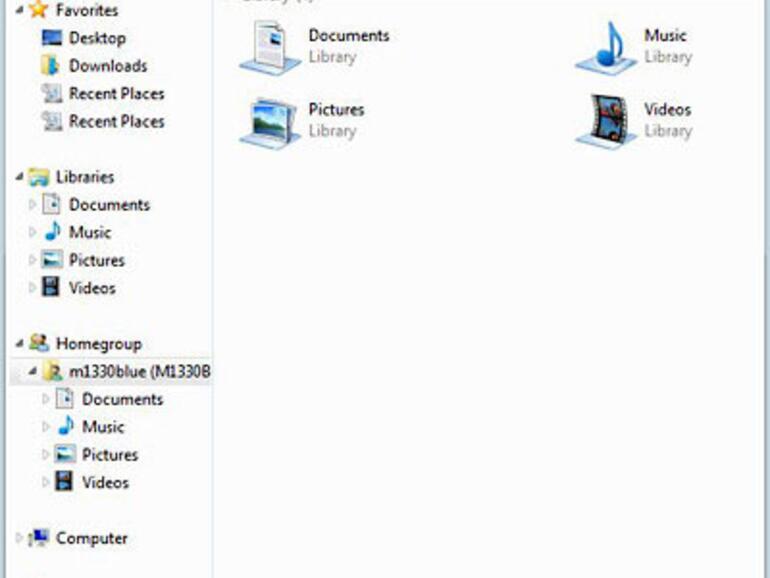This screenshot has width=770, height=578.
Task: Expand Videos under Libraries
Action: (x=32, y=287)
